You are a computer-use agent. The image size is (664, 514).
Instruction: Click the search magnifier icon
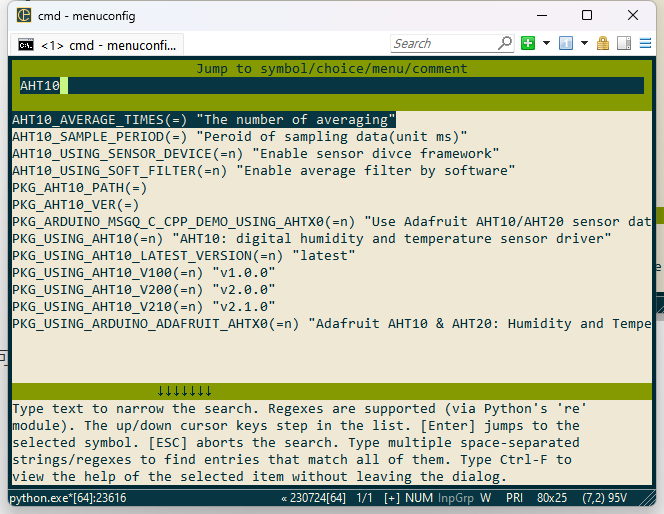tap(505, 43)
